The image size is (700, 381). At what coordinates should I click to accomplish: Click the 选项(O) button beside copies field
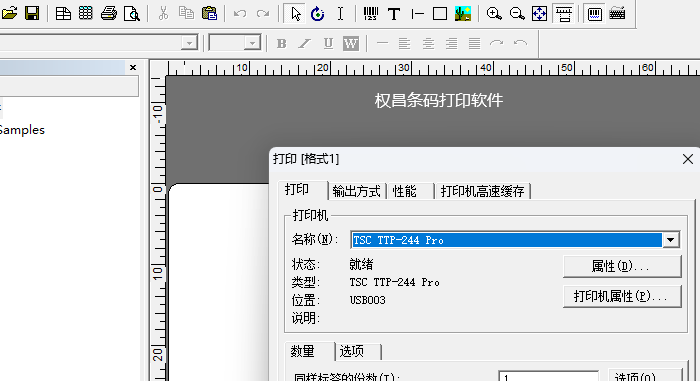point(646,376)
